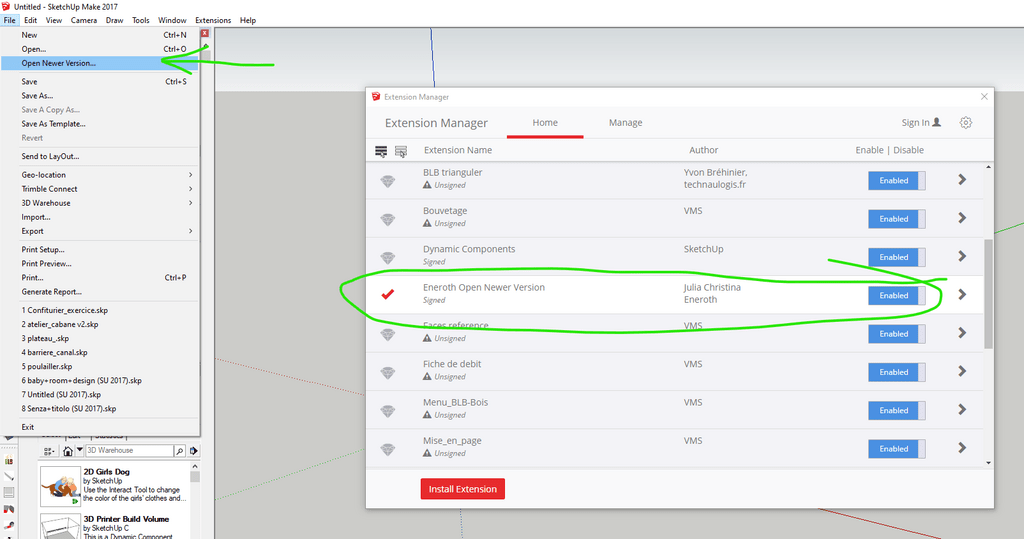Click the red-and-grey shapes icon on left toolbar

point(9,509)
